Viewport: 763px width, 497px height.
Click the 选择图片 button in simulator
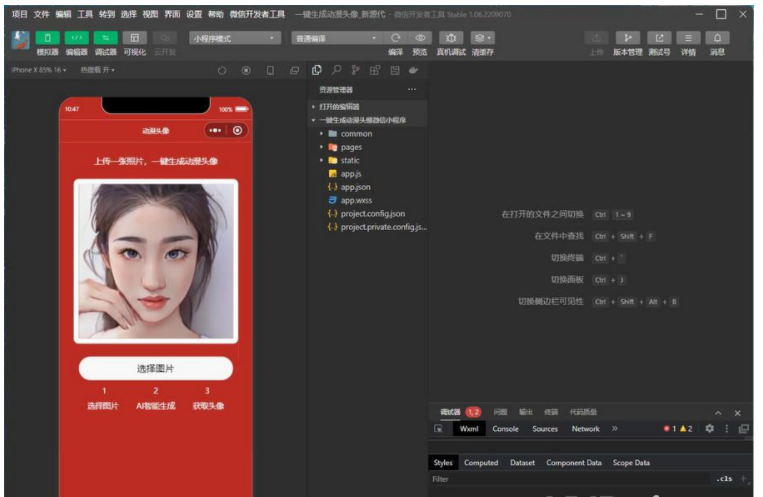(156, 368)
